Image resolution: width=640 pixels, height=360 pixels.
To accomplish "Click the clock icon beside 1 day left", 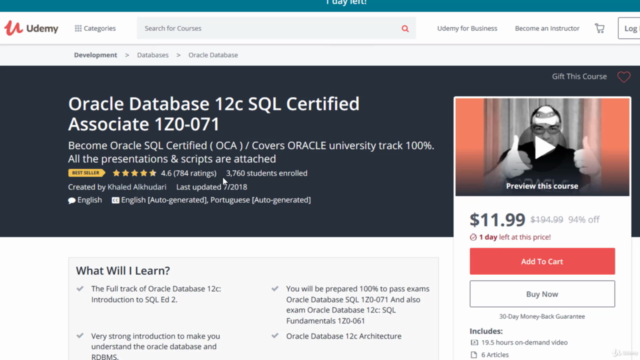I will [473, 237].
